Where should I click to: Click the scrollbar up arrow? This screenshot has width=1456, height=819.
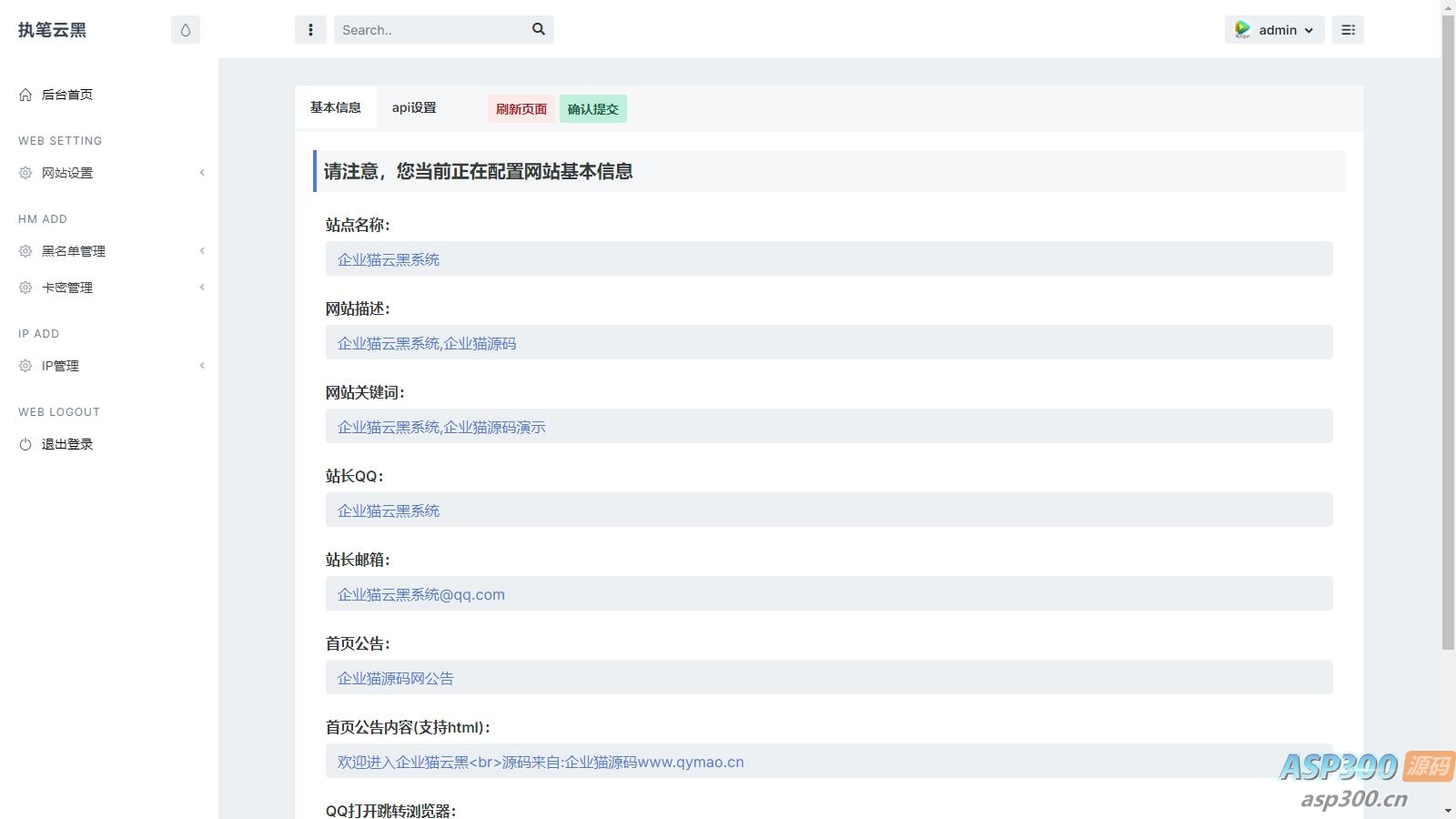click(1448, 7)
